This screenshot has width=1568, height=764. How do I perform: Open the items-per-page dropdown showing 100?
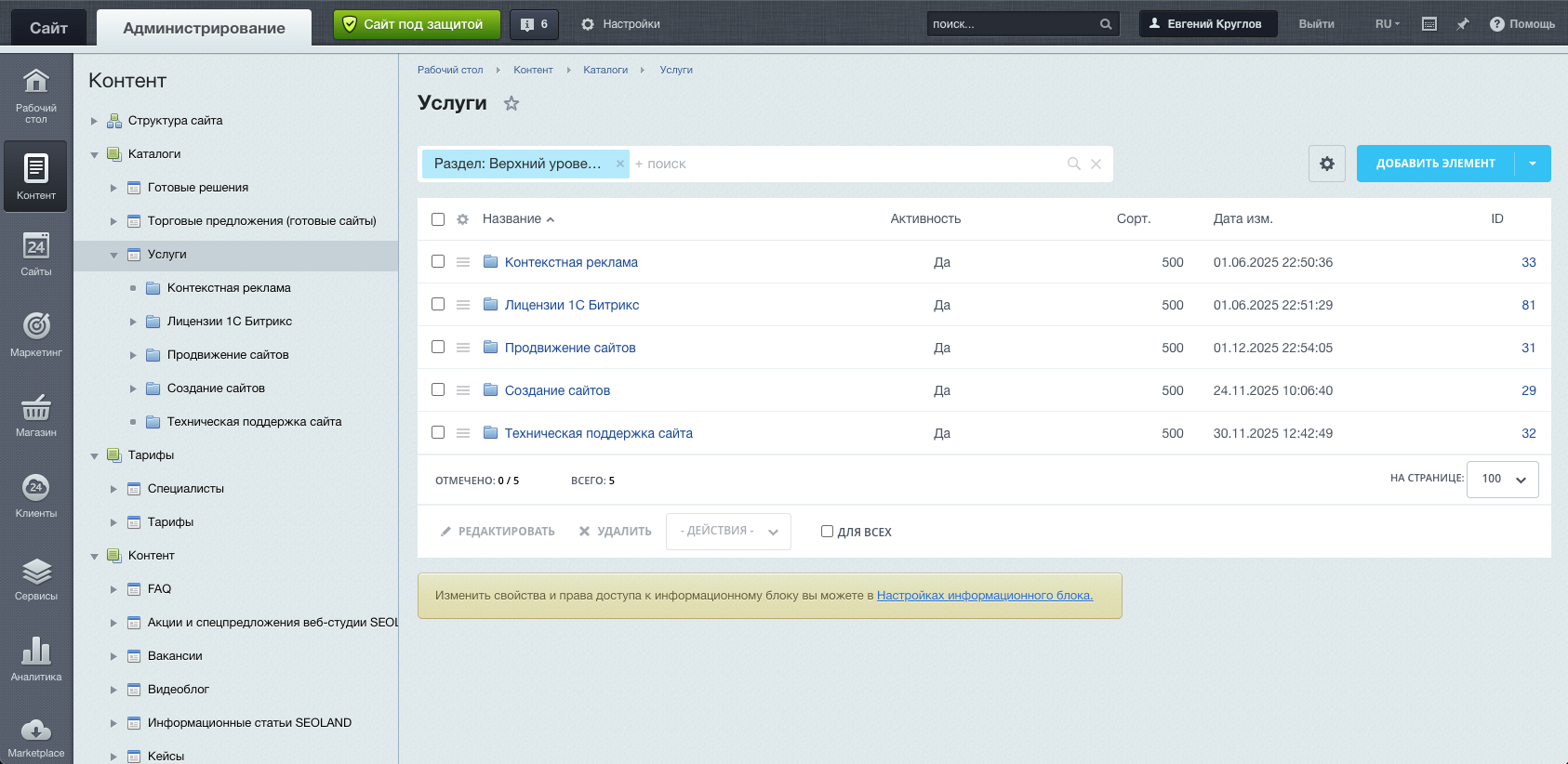point(1502,480)
